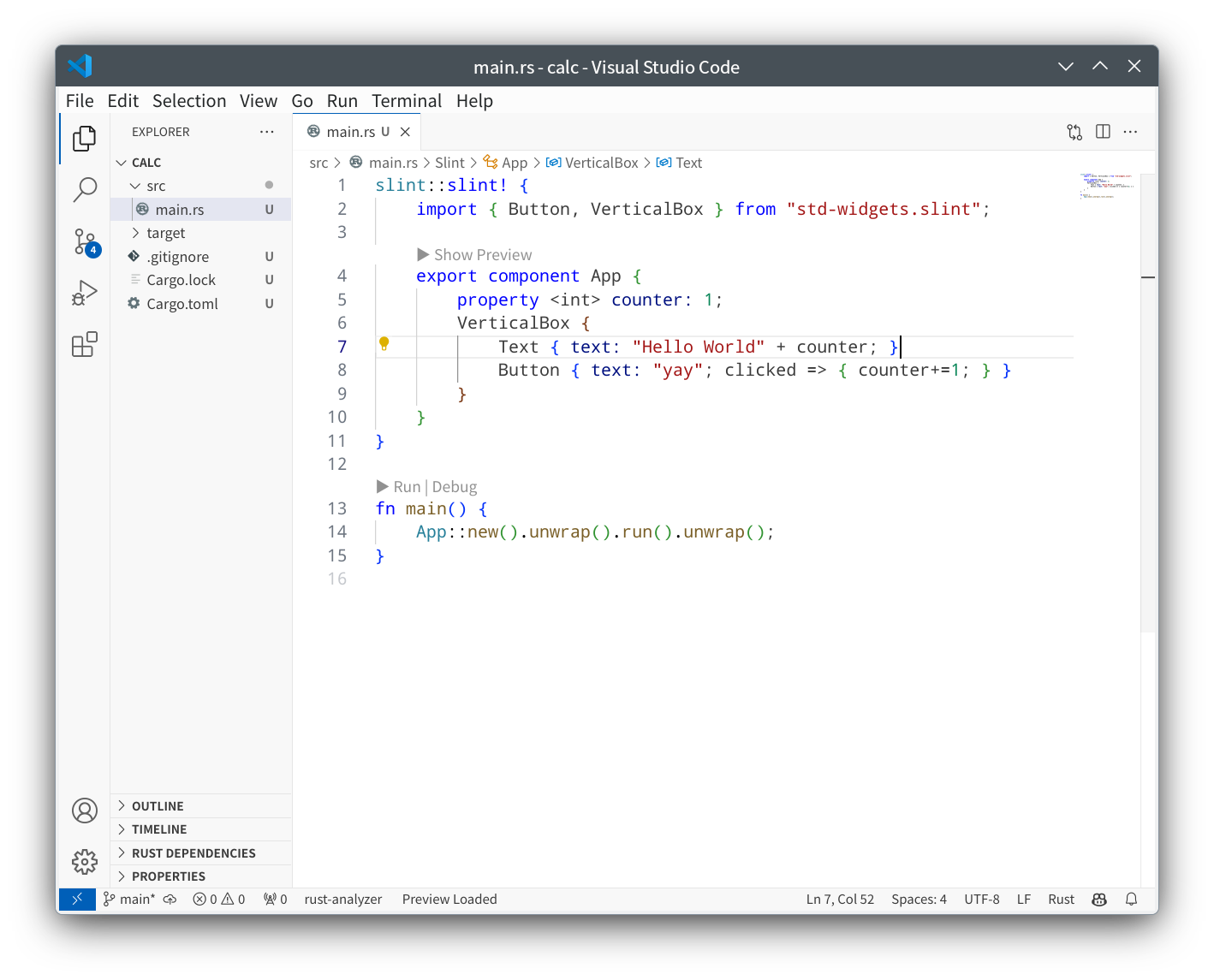The image size is (1214, 980).
Task: Click the remote window indicator button
Action: 77,900
